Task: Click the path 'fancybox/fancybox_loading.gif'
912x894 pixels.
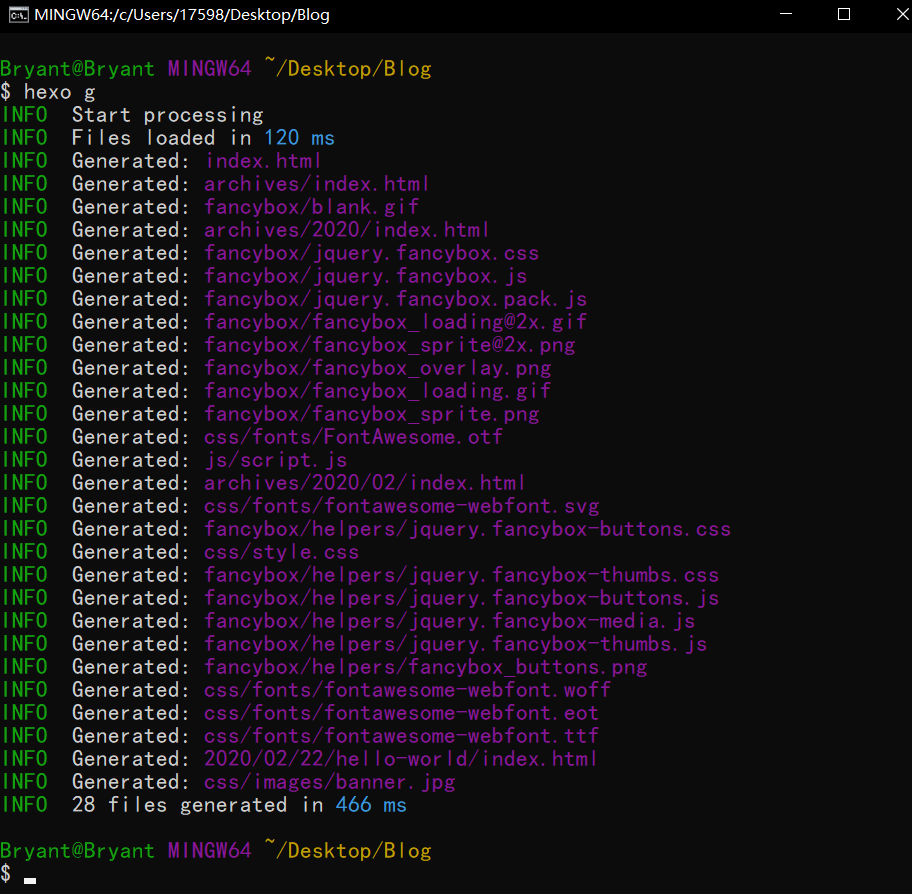Action: pos(377,391)
